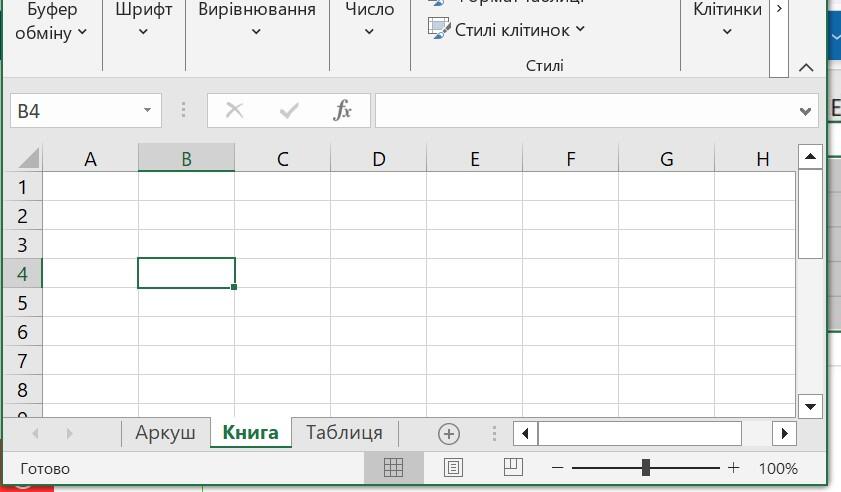Open Insert Function fx dialog

click(342, 111)
